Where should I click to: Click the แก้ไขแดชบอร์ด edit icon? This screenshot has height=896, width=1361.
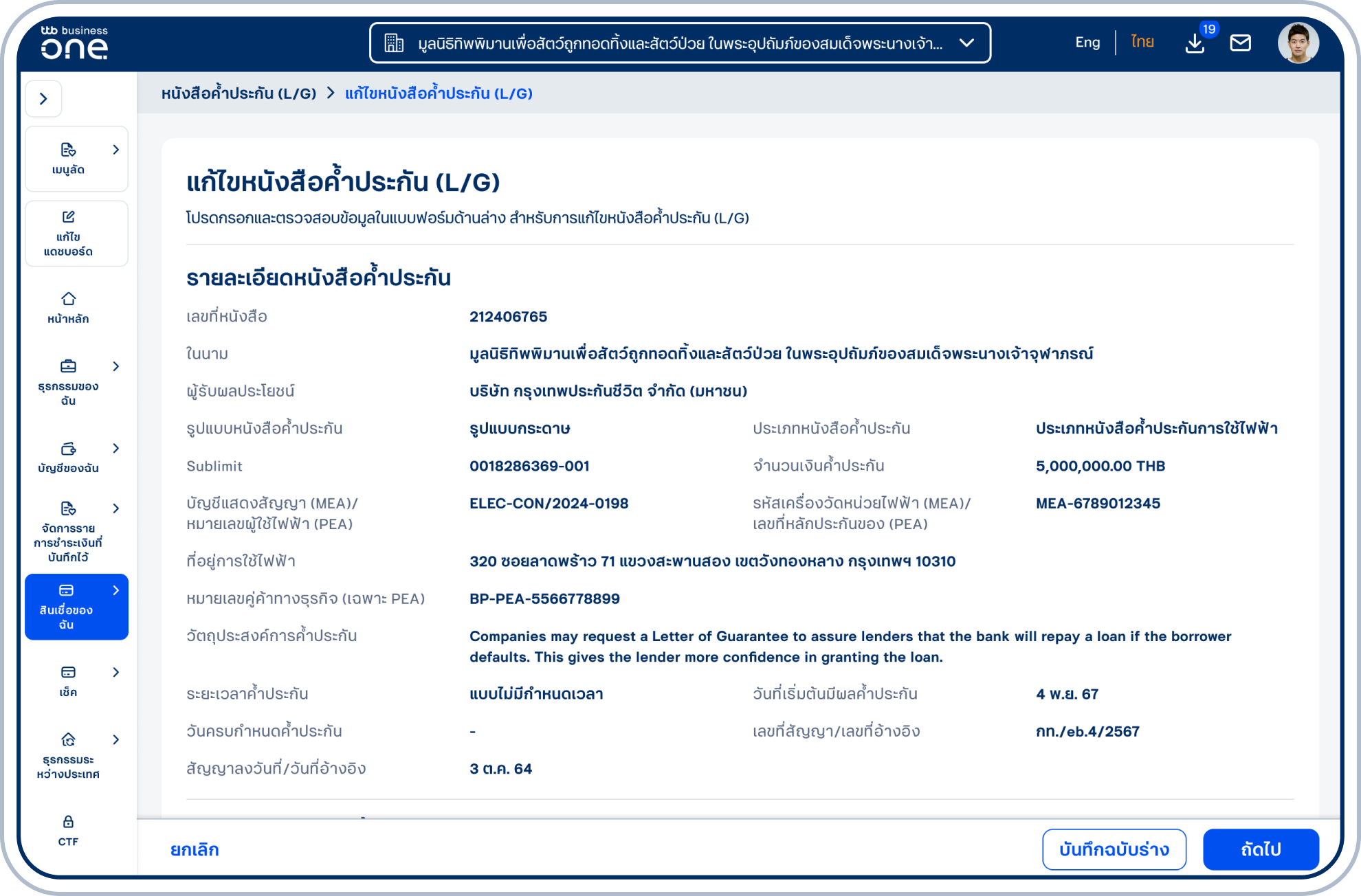[x=68, y=217]
